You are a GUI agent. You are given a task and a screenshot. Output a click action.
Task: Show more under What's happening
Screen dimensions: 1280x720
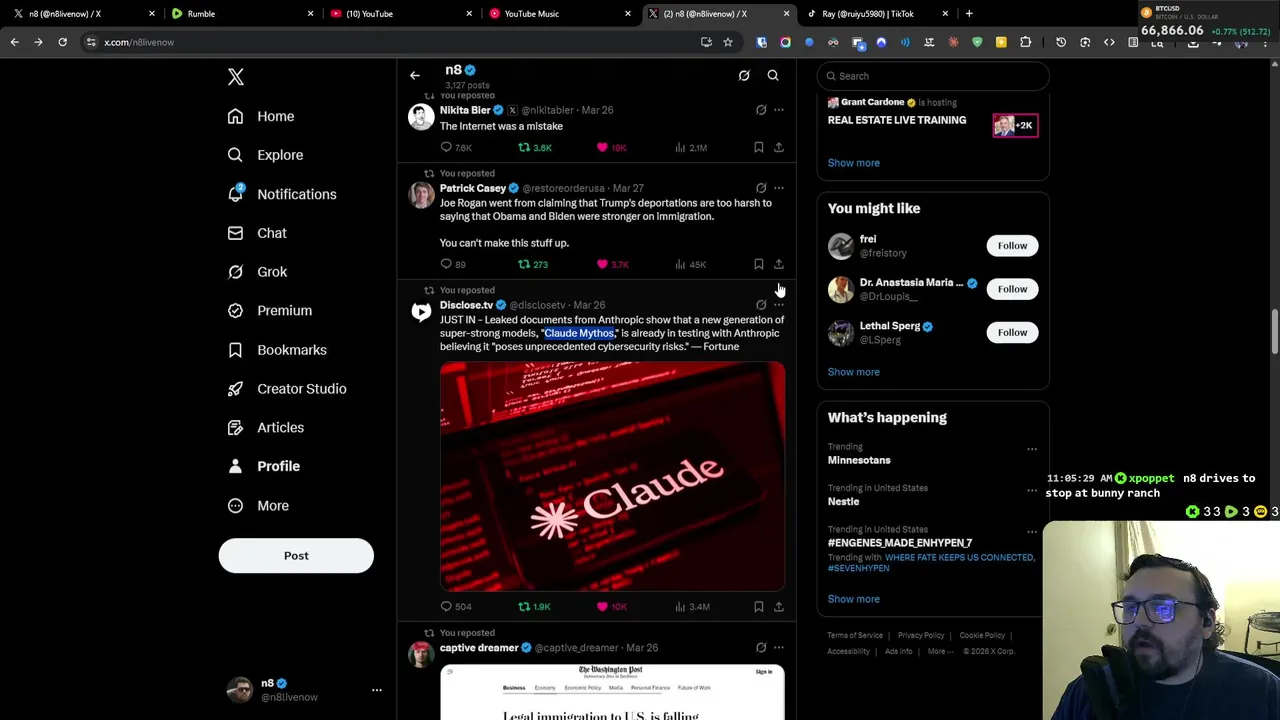[853, 599]
